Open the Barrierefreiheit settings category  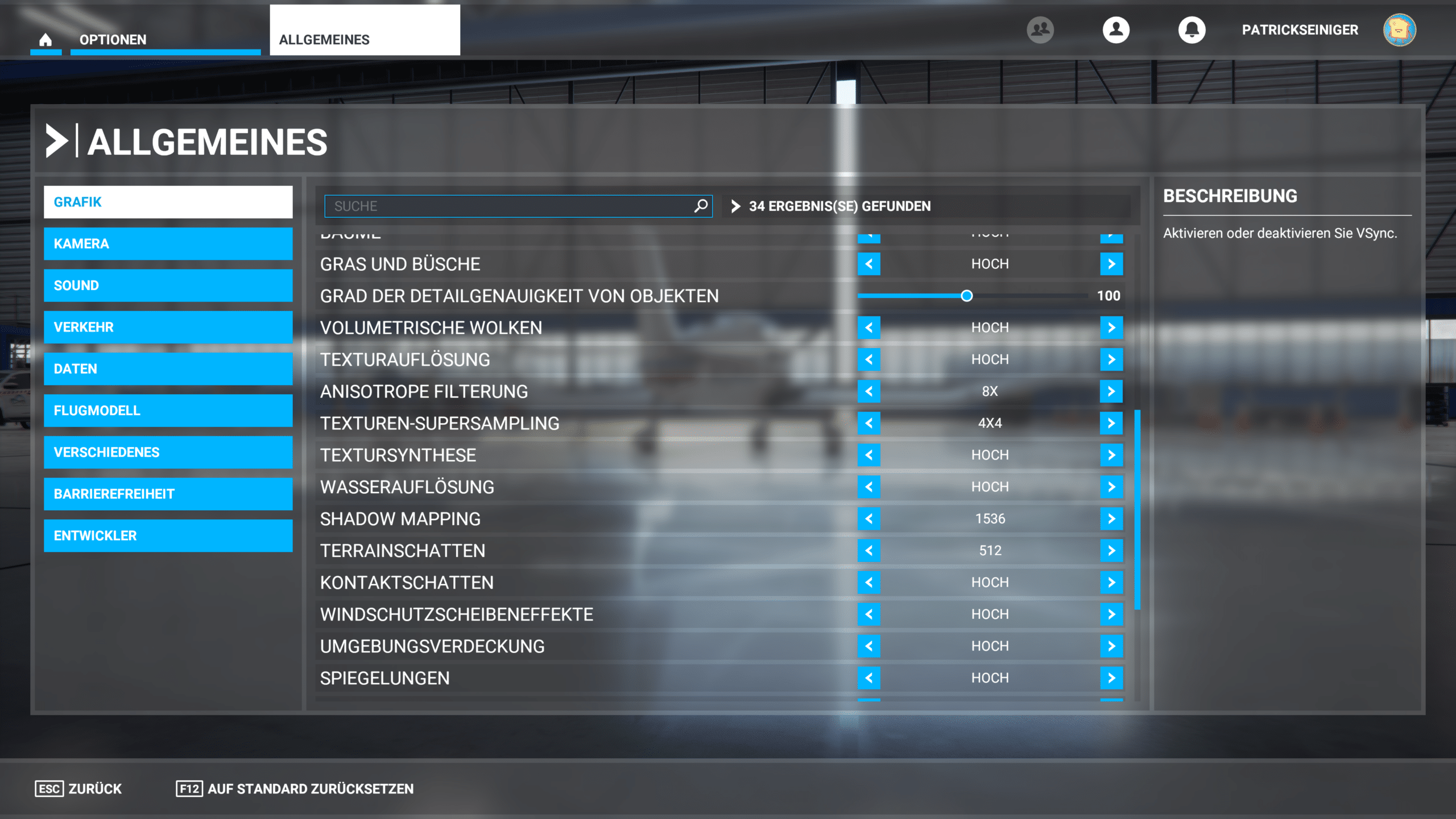(168, 494)
